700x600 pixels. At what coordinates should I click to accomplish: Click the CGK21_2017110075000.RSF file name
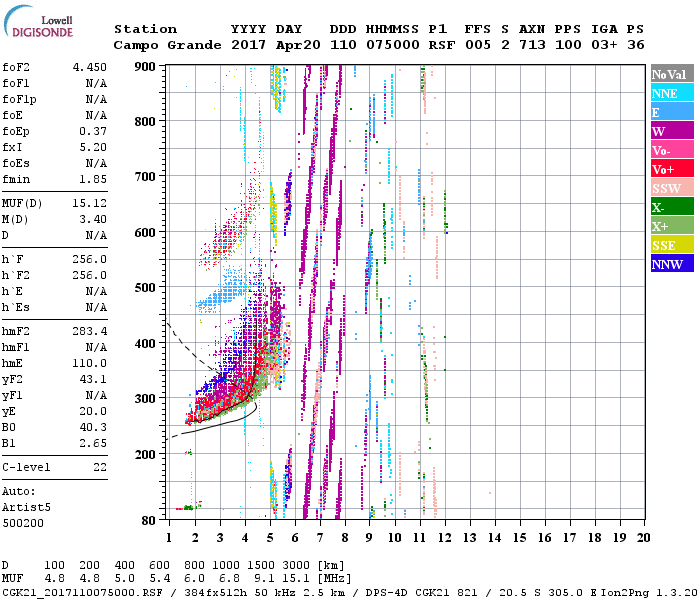[82, 592]
